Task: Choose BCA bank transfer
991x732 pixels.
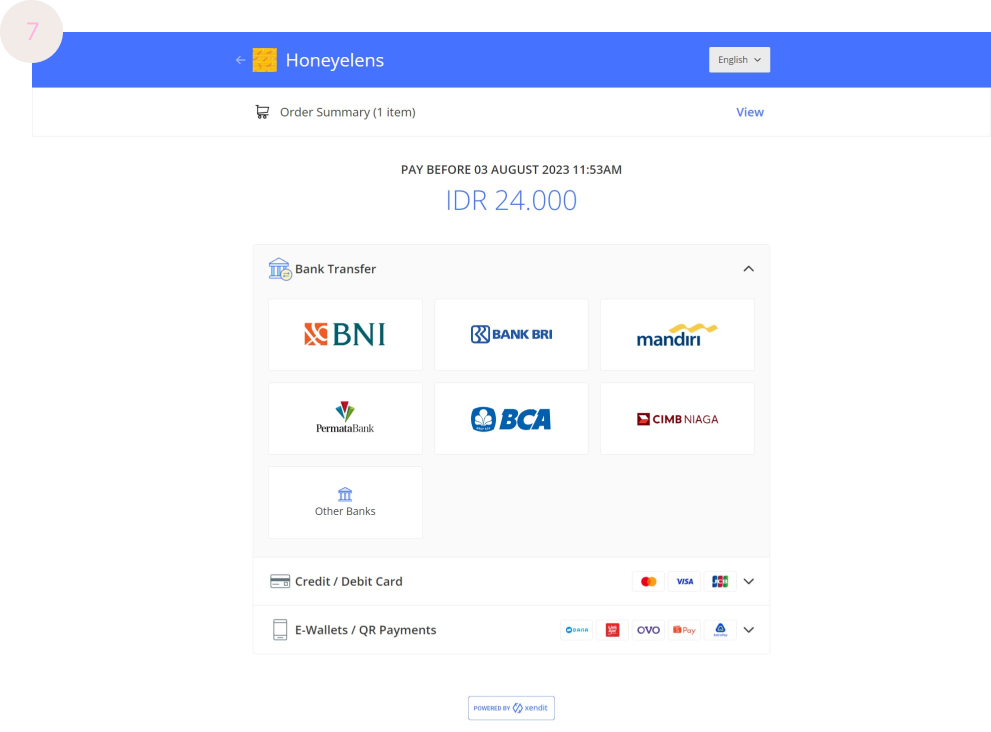Action: (x=511, y=418)
